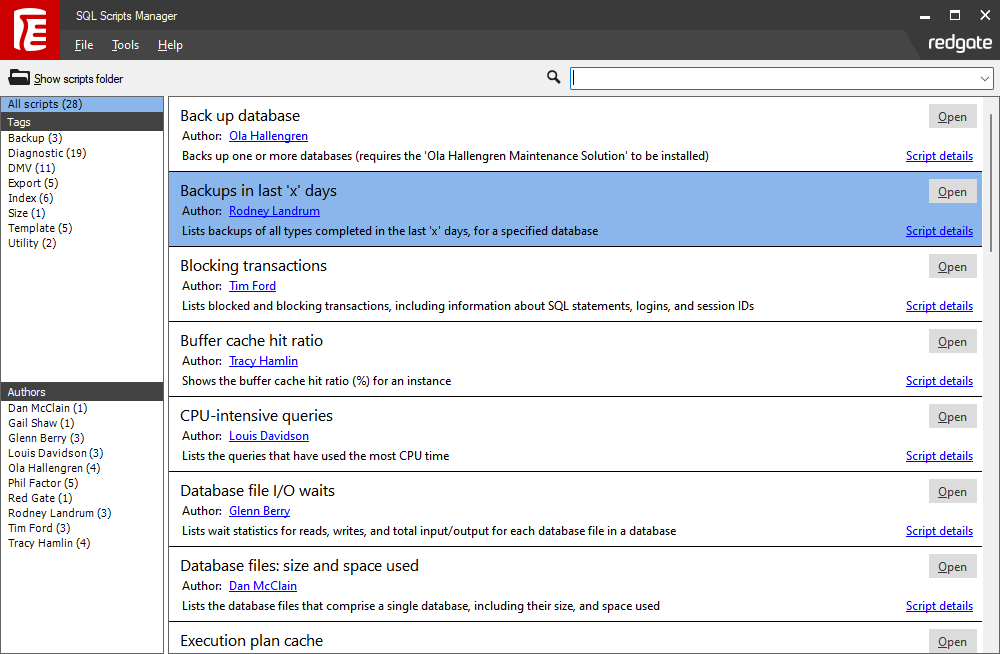Viewport: 1000px width, 654px height.
Task: Filter scripts by author Glenn Berry (3)
Action: point(46,438)
